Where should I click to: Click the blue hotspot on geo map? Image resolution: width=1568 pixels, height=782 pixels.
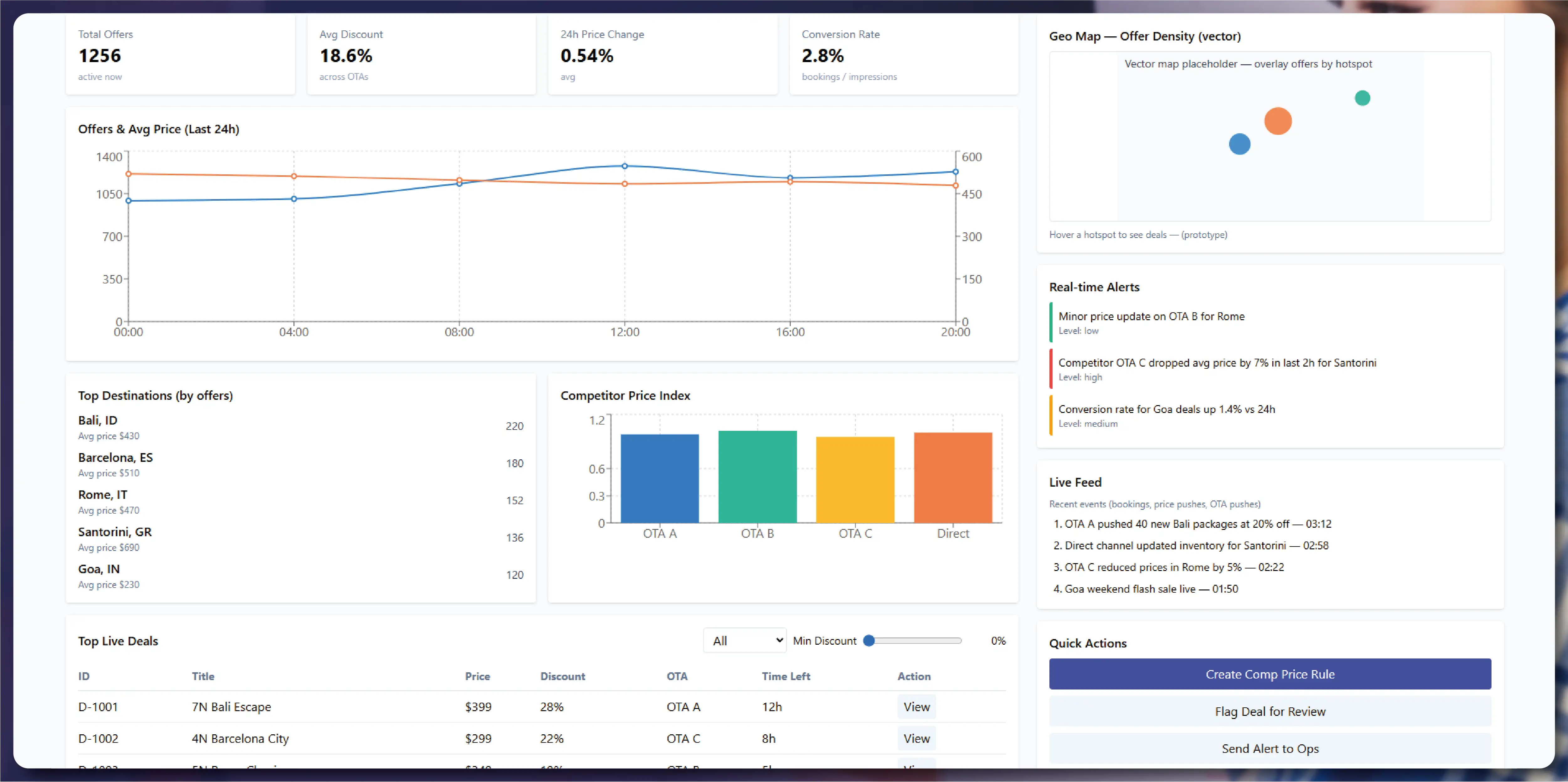(x=1239, y=144)
